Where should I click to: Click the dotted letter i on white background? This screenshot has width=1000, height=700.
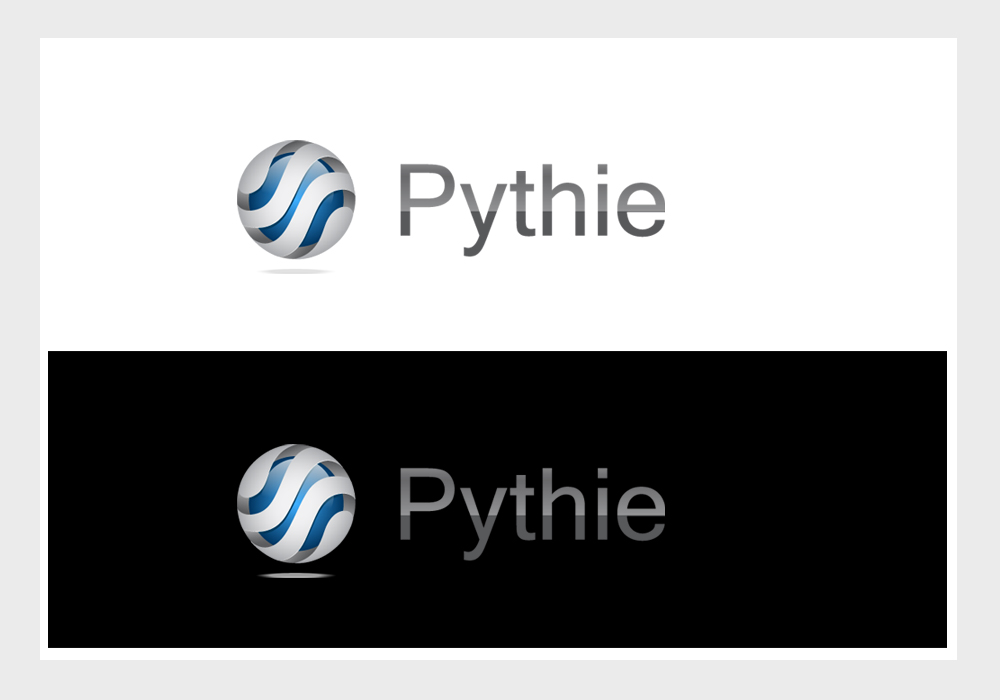tap(602, 200)
